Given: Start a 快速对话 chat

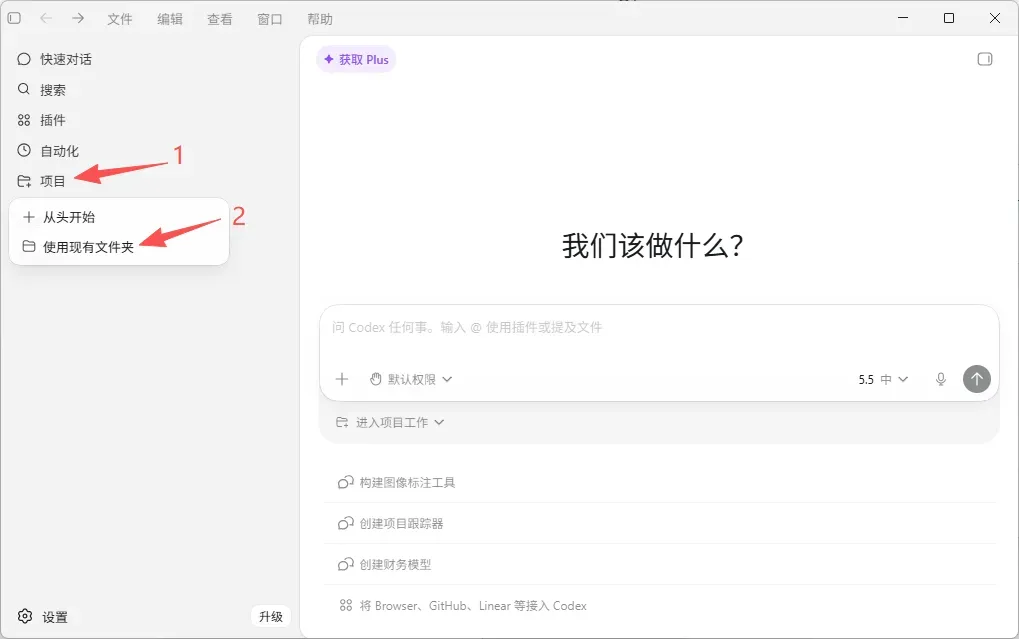Looking at the screenshot, I should pos(55,59).
